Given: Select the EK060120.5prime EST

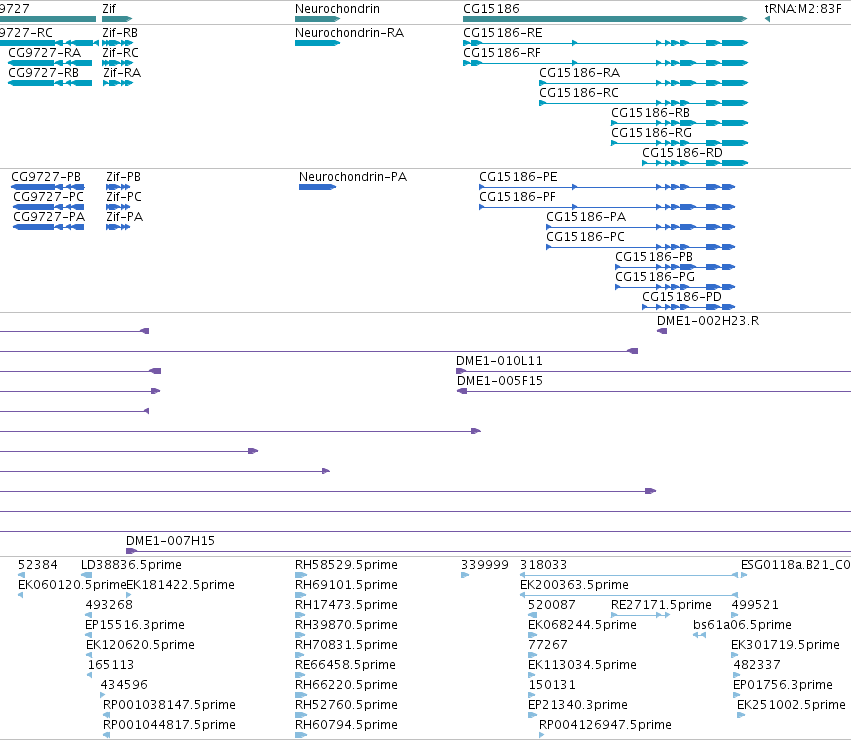Looking at the screenshot, I should [21, 595].
